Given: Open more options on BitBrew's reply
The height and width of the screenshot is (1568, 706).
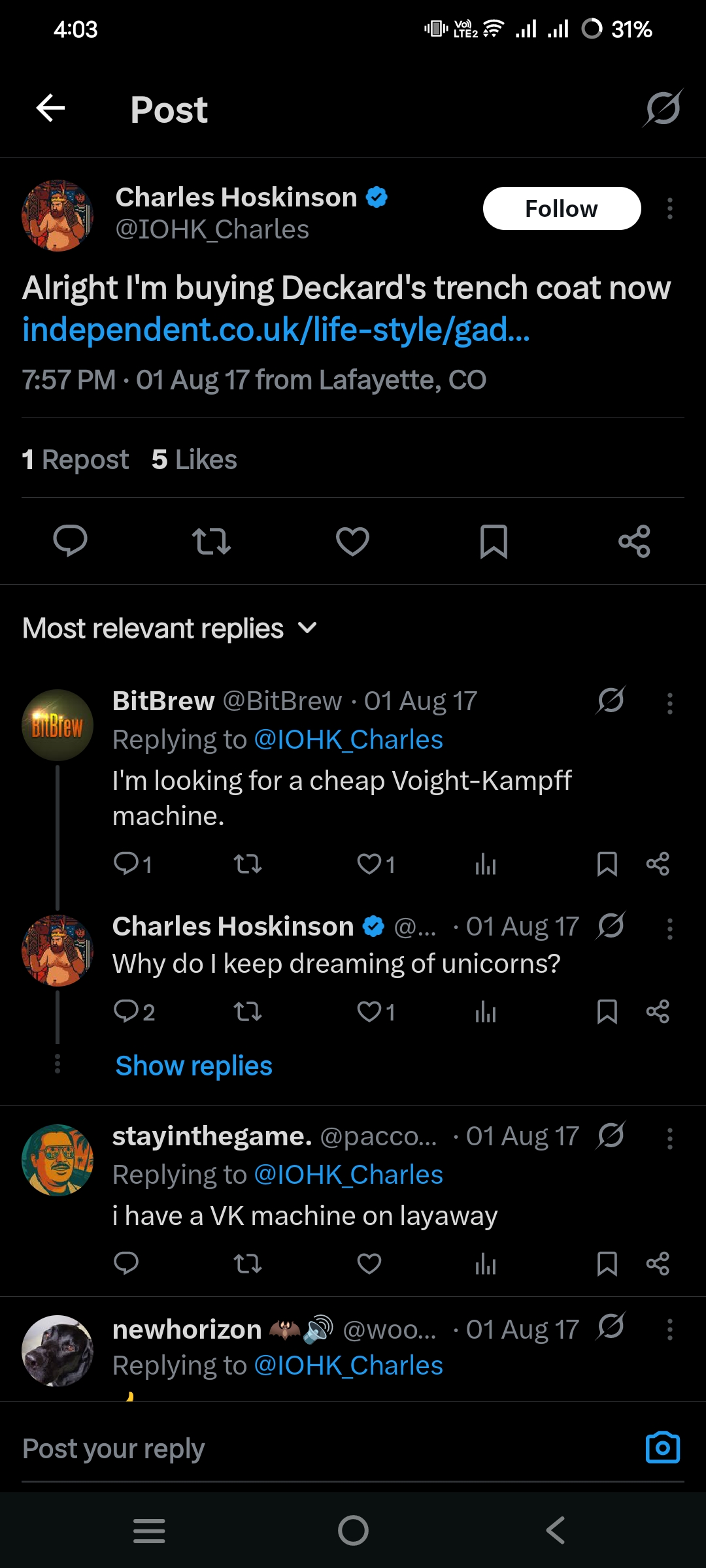Looking at the screenshot, I should click(x=669, y=704).
